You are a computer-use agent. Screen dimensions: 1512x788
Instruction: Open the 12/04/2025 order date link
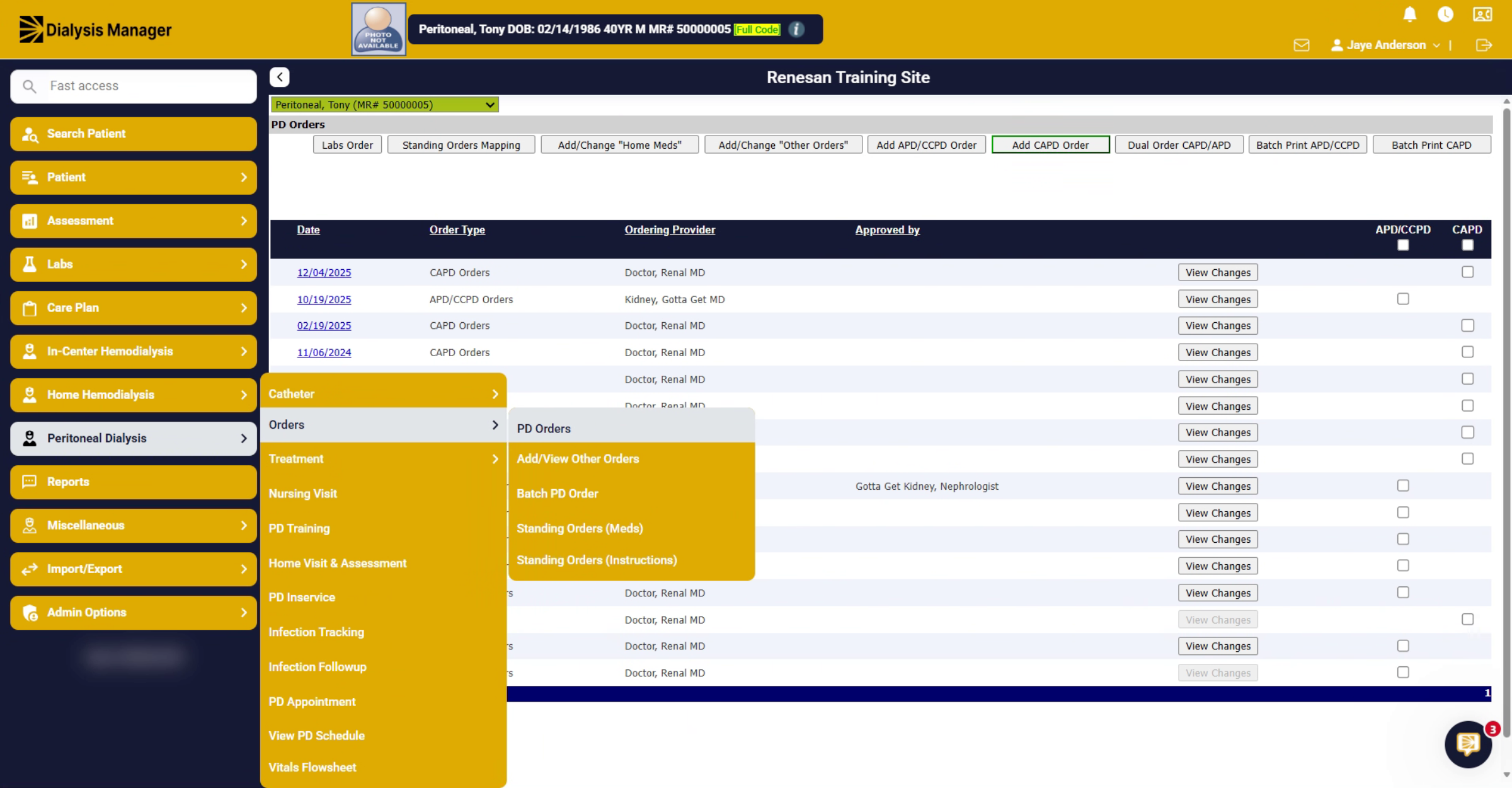pyautogui.click(x=324, y=272)
